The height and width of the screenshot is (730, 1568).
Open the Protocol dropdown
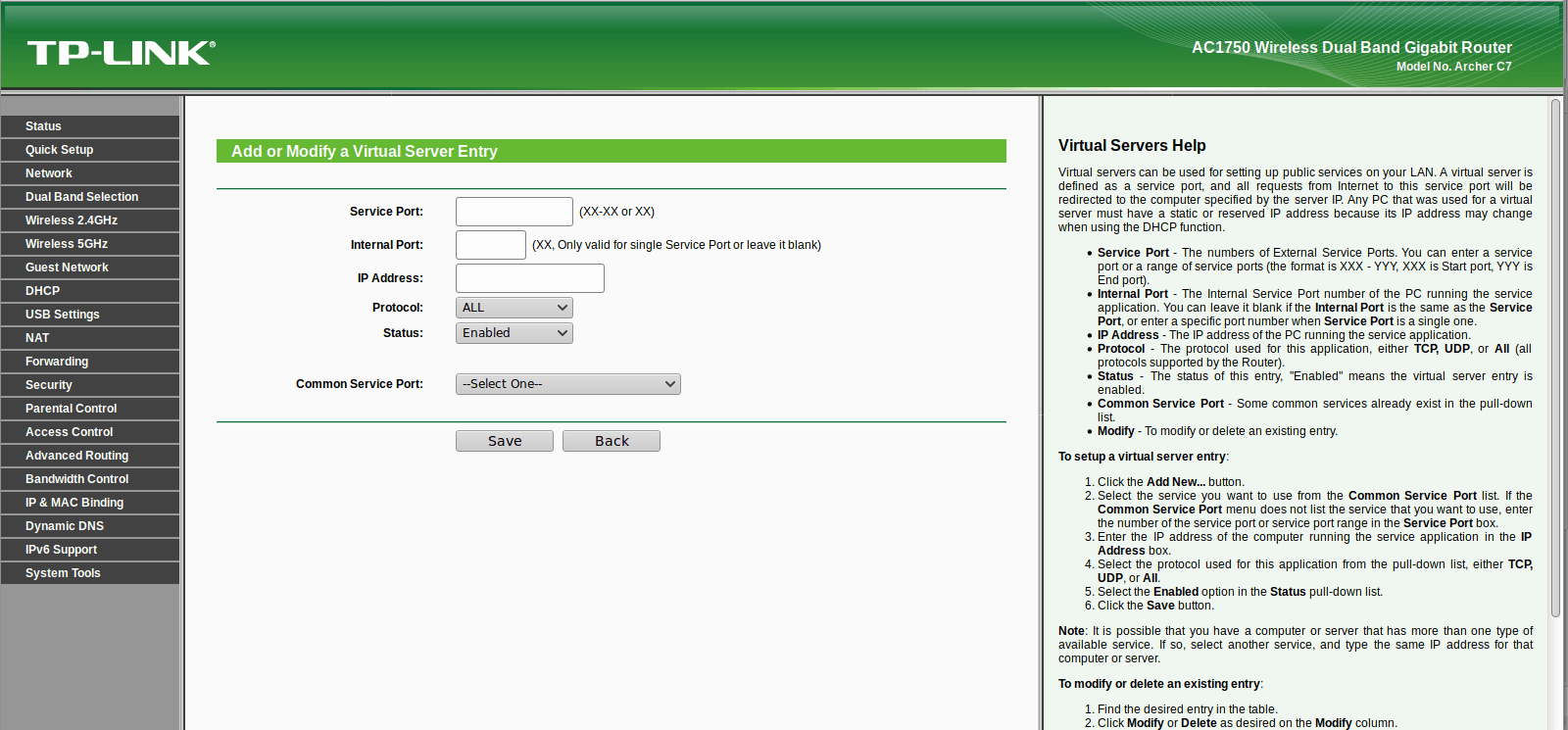514,308
